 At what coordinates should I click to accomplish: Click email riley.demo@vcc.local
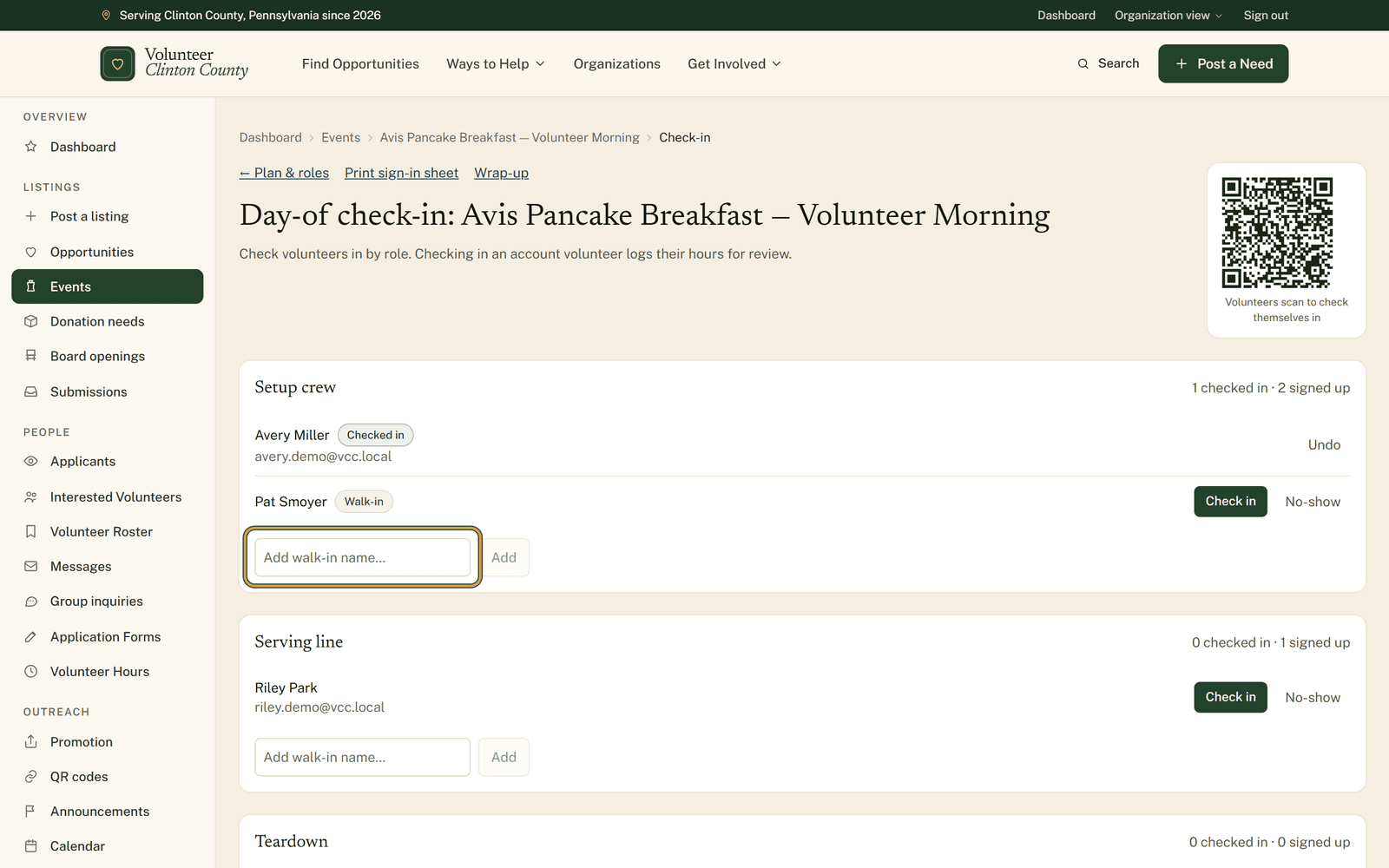point(319,707)
